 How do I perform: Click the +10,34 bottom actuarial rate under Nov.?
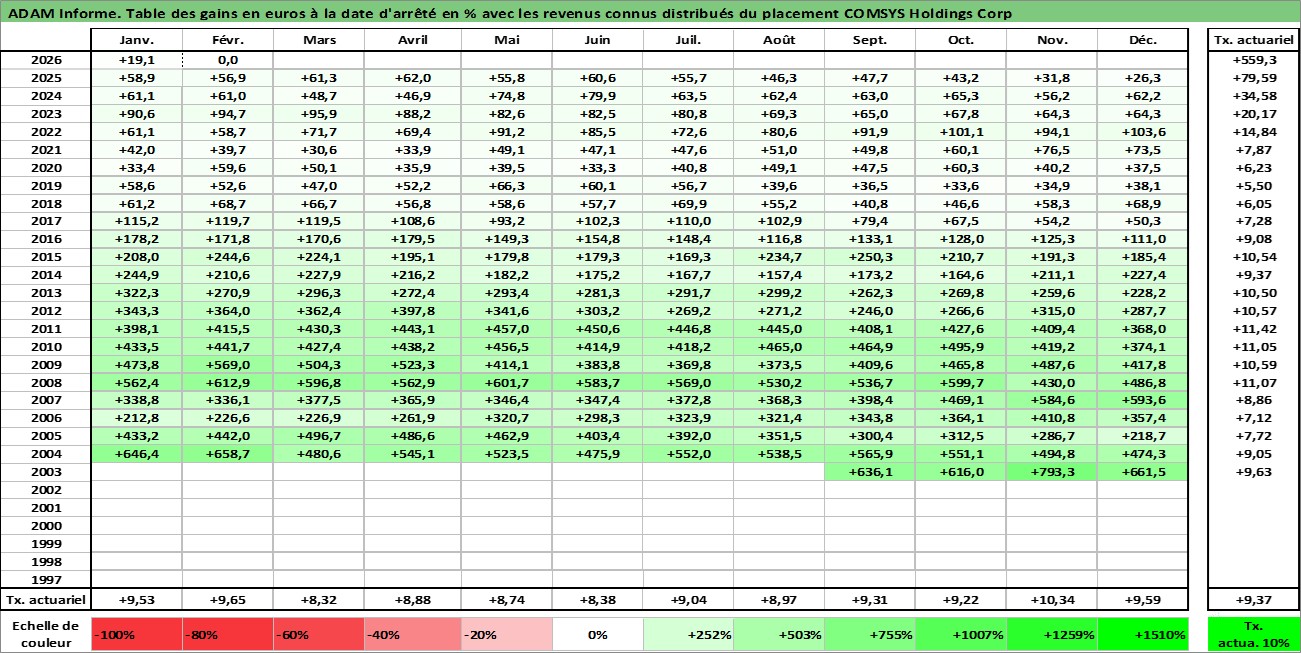coord(1051,600)
